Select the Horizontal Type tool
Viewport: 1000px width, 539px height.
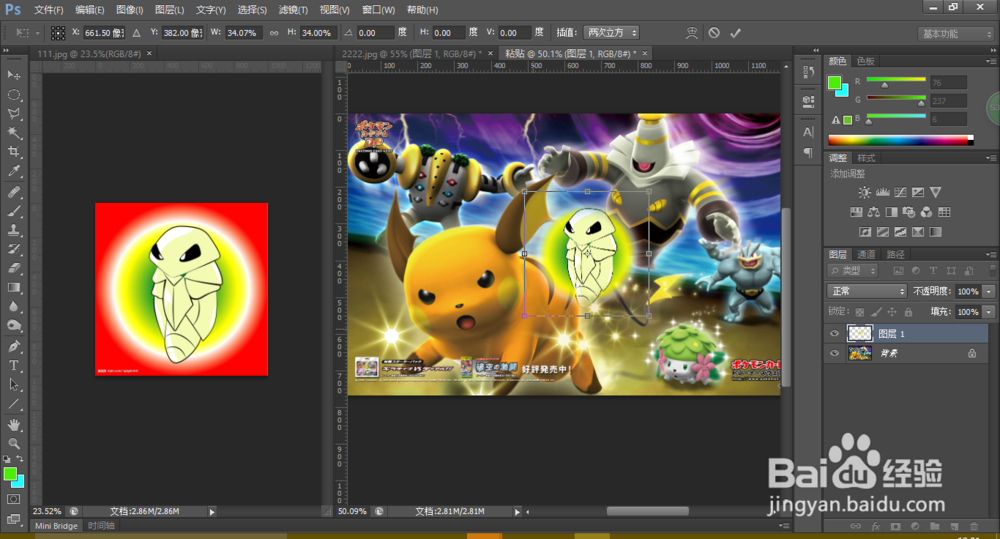click(x=13, y=365)
